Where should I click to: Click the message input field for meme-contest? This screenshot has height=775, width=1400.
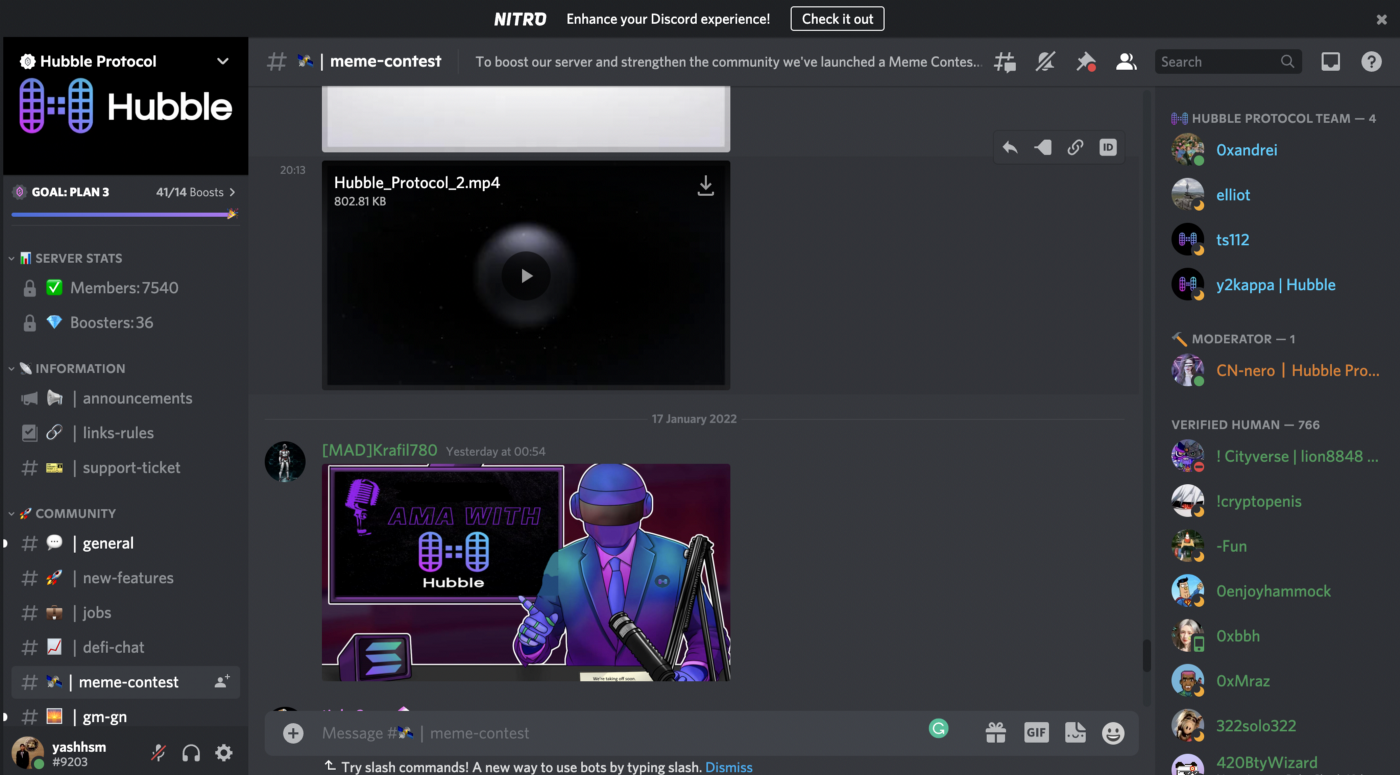(x=620, y=733)
